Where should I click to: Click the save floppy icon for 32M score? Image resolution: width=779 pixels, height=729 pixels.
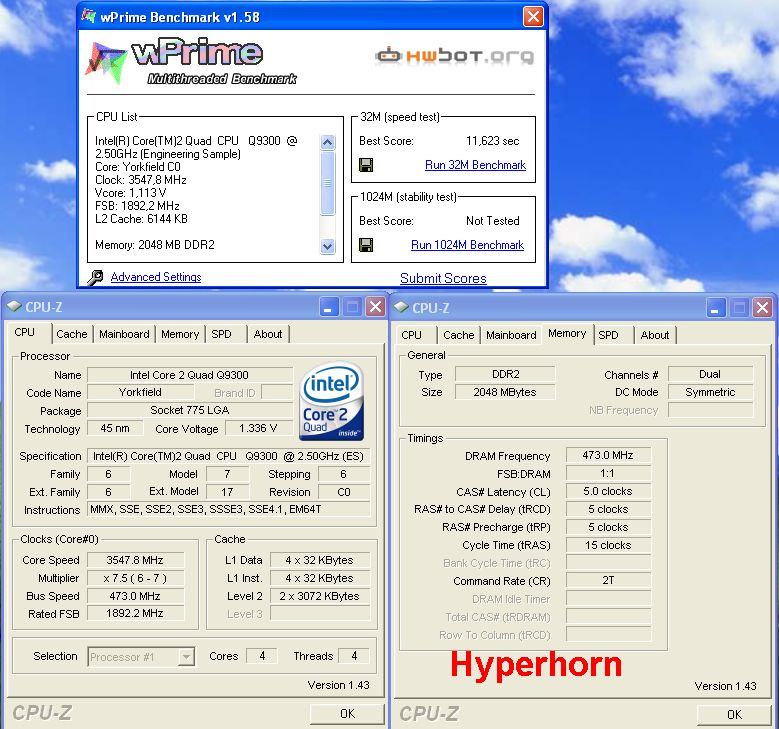pos(366,165)
